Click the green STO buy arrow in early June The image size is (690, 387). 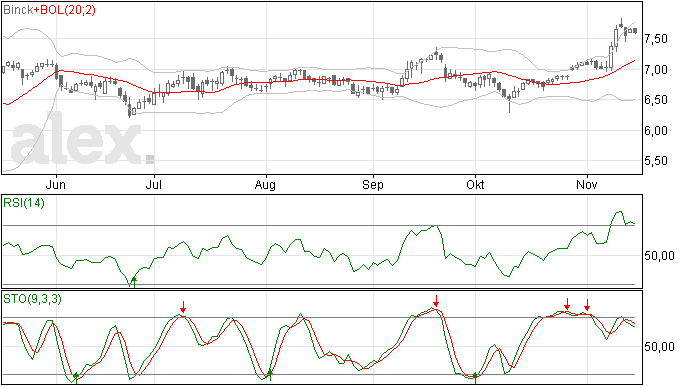click(77, 378)
